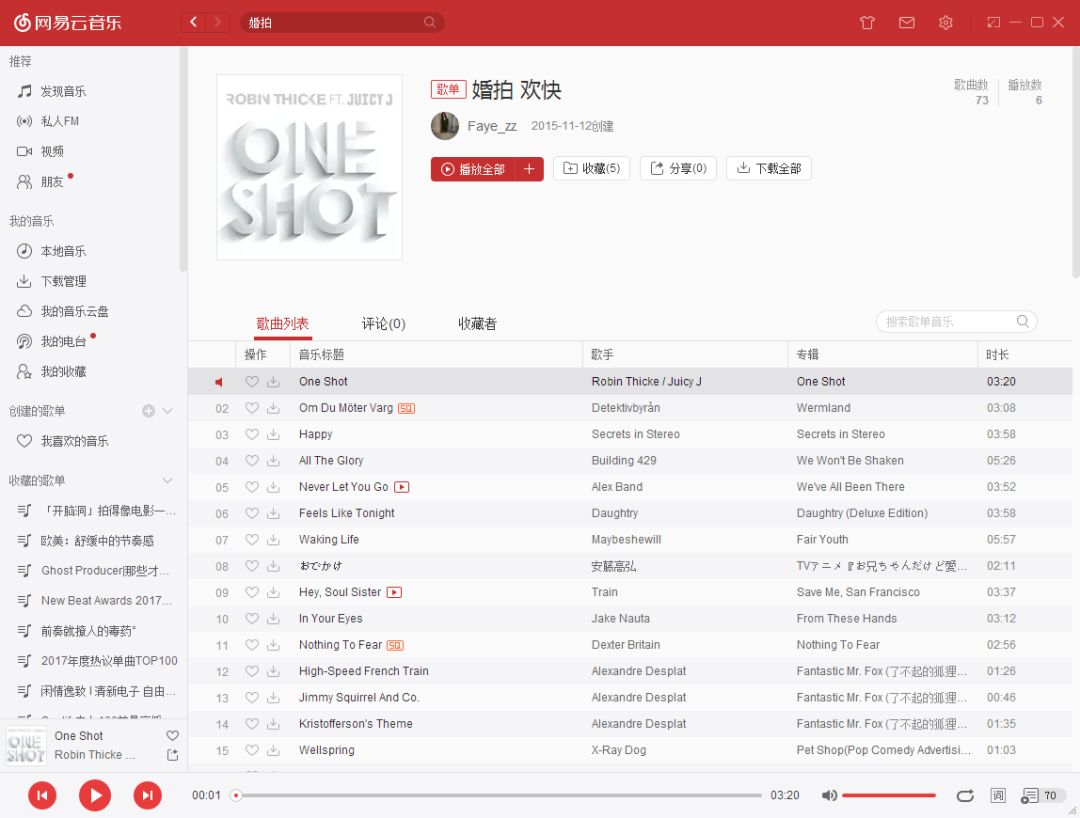
Task: Like Waking Life heart
Action: click(x=252, y=540)
